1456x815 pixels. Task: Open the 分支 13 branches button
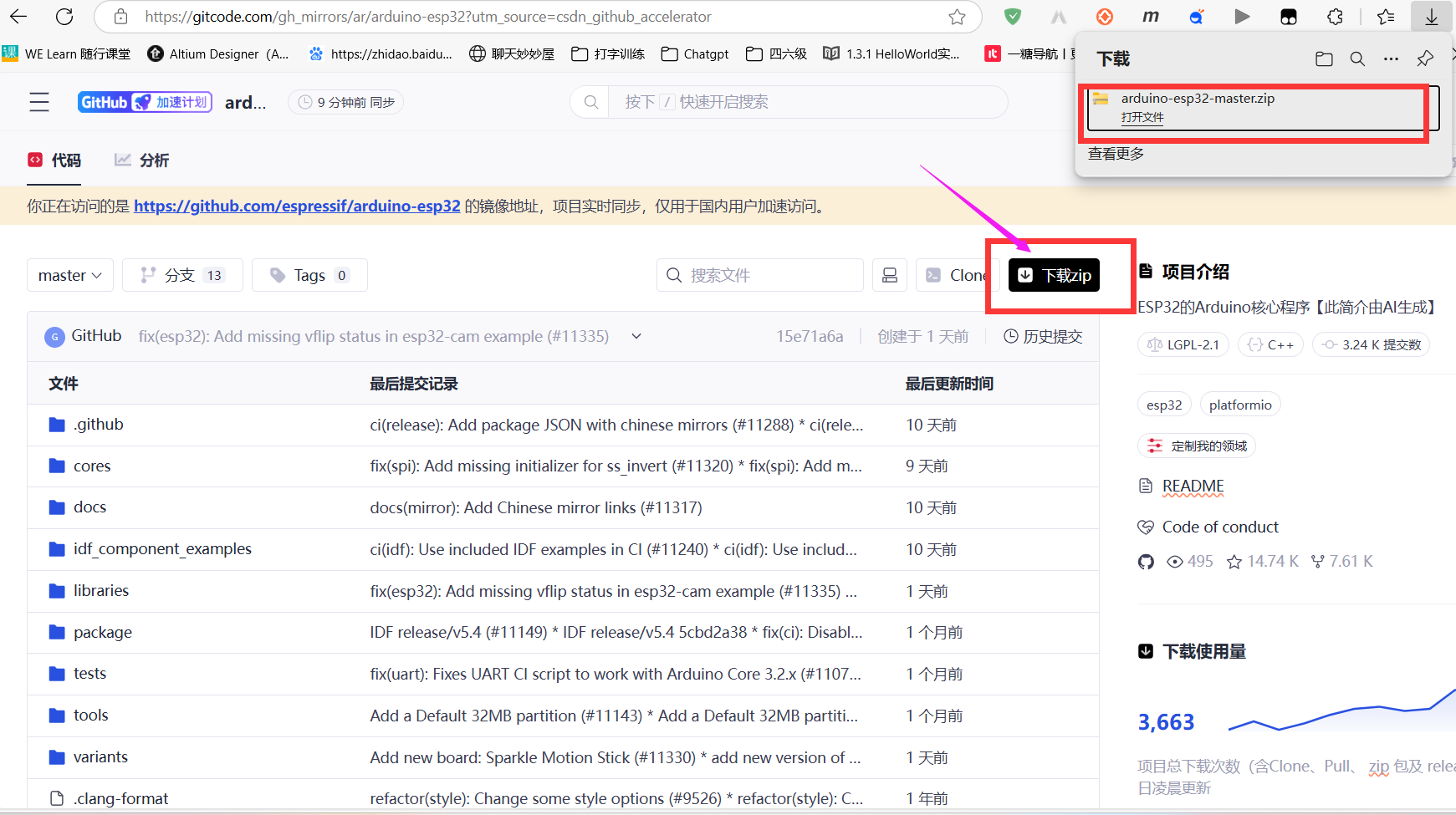(182, 275)
